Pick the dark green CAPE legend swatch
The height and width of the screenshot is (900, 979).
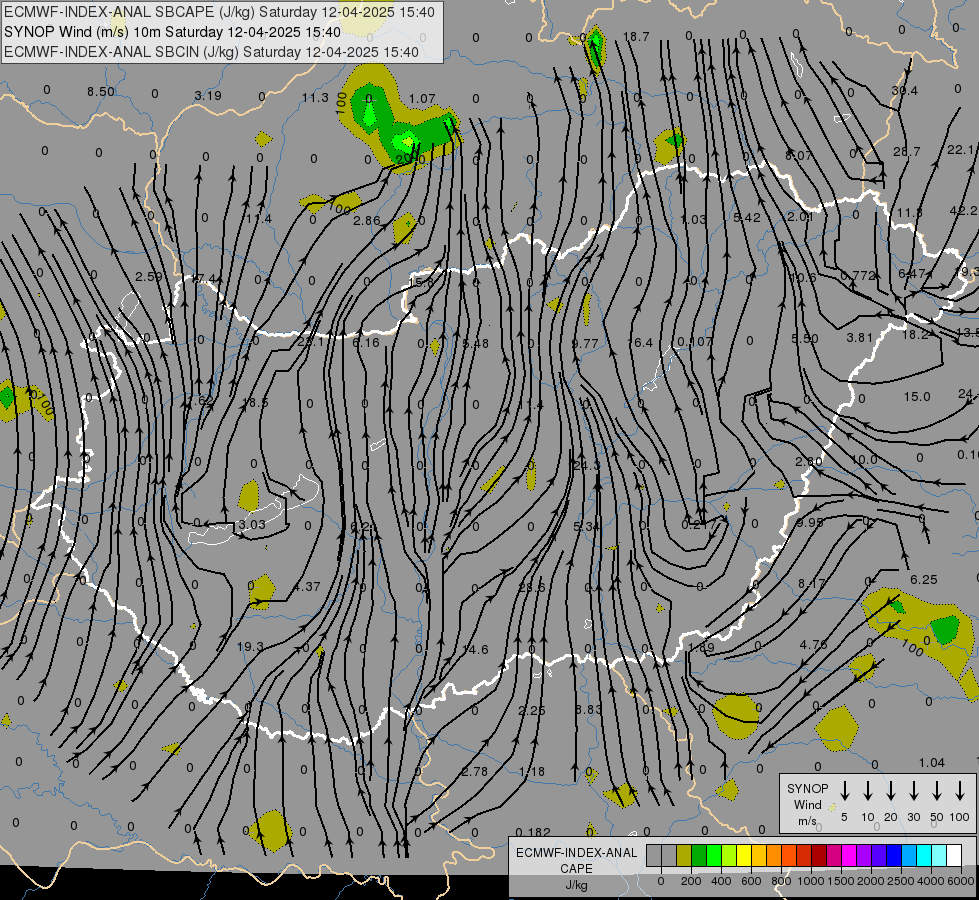(699, 855)
